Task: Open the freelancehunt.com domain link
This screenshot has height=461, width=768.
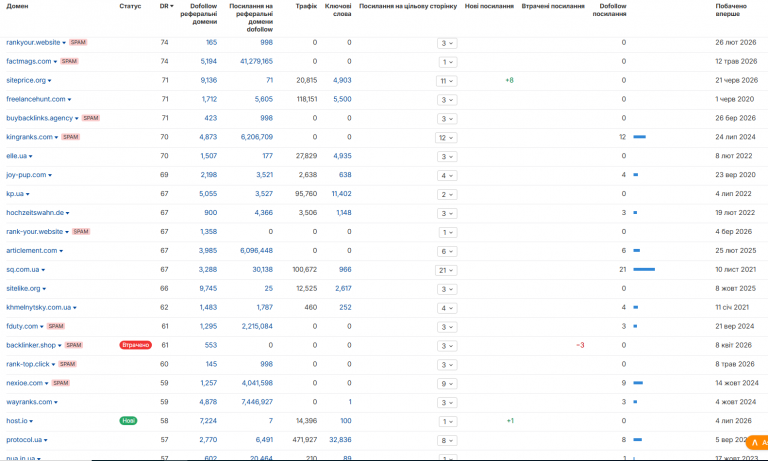Action: 35,99
